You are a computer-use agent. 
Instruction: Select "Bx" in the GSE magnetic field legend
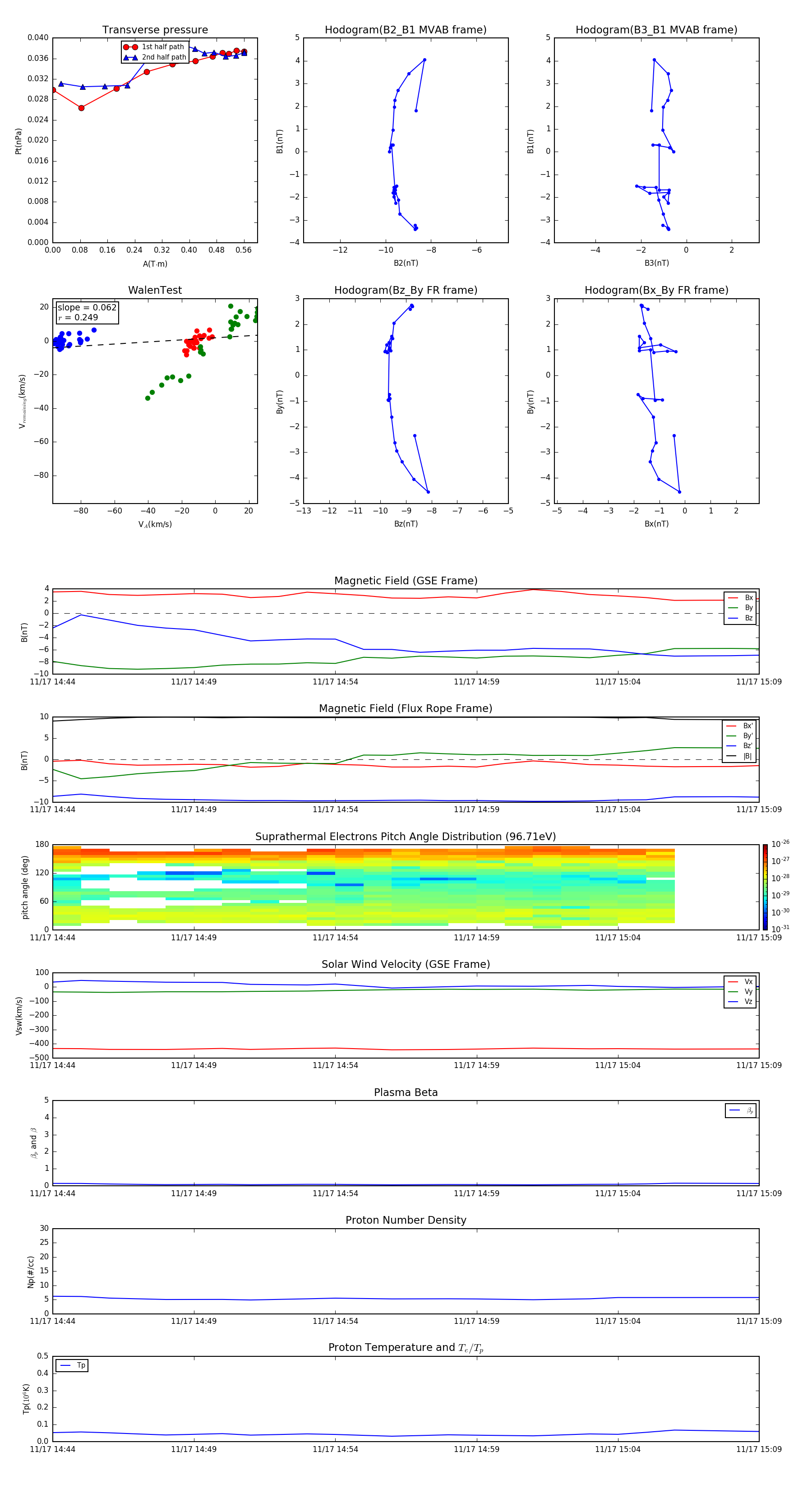(x=740, y=598)
